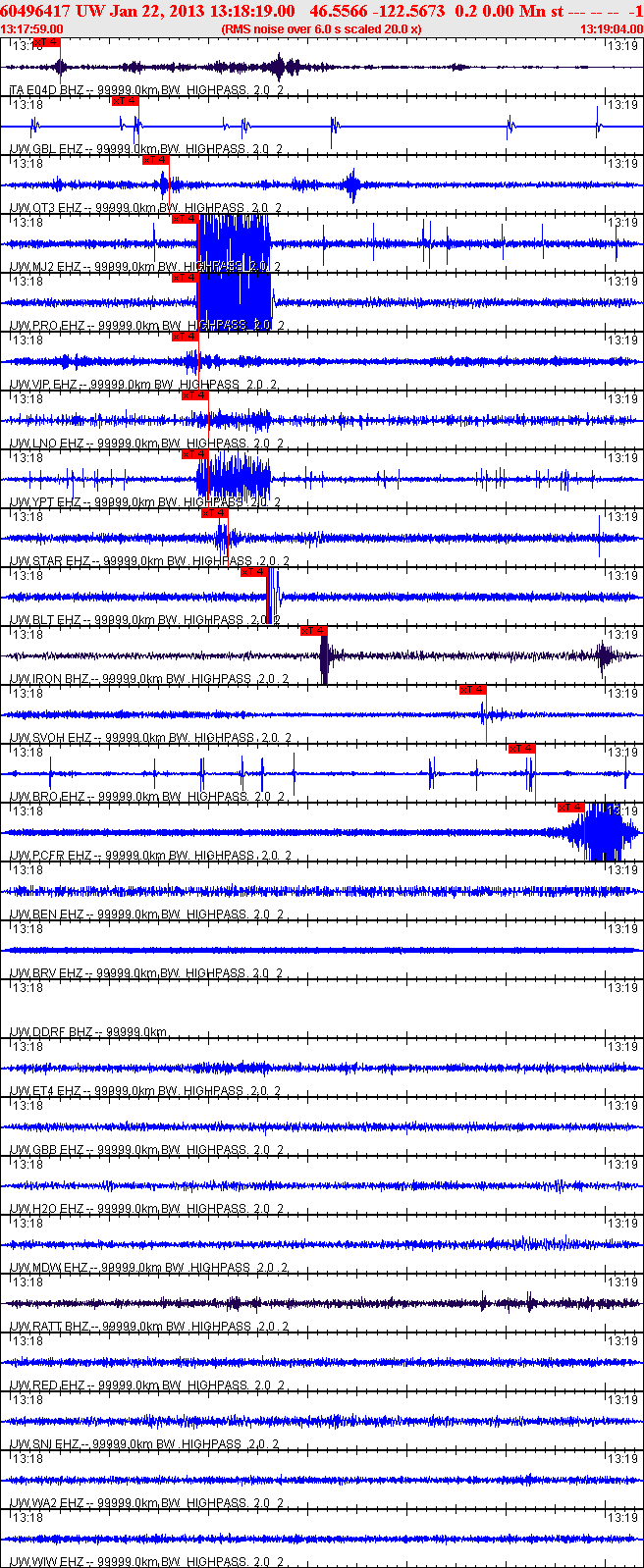Click the UW BRV EHZ station label
The height and width of the screenshot is (1568, 644).
coord(147,973)
